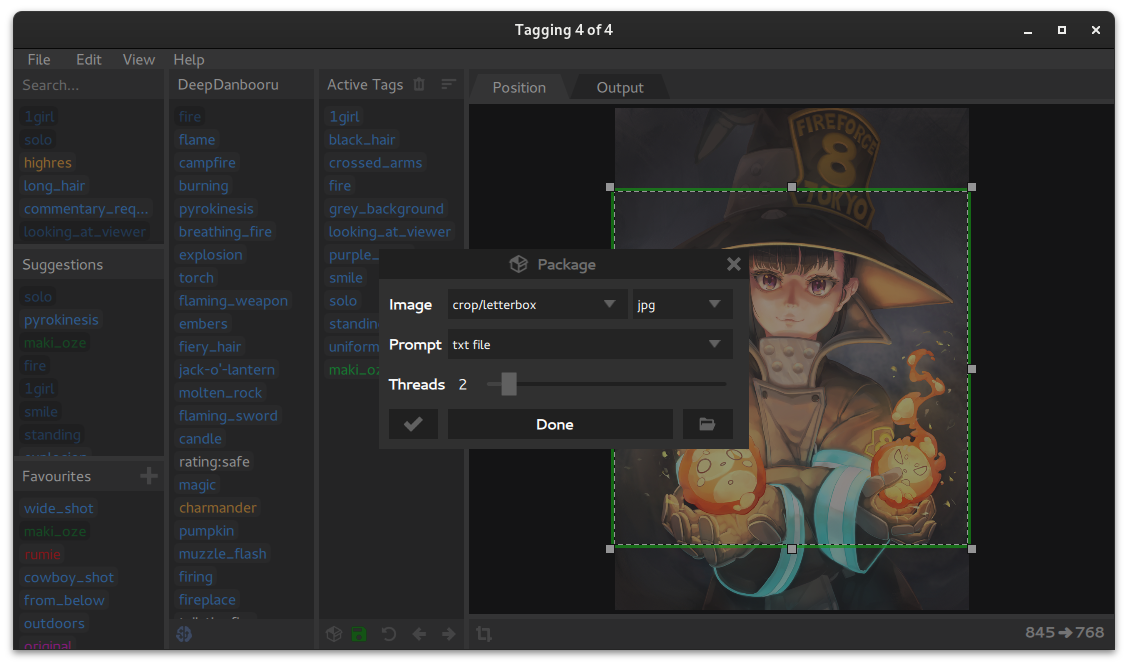Add a favourite with the plus icon
Image resolution: width=1128 pixels, height=666 pixels.
[x=149, y=476]
